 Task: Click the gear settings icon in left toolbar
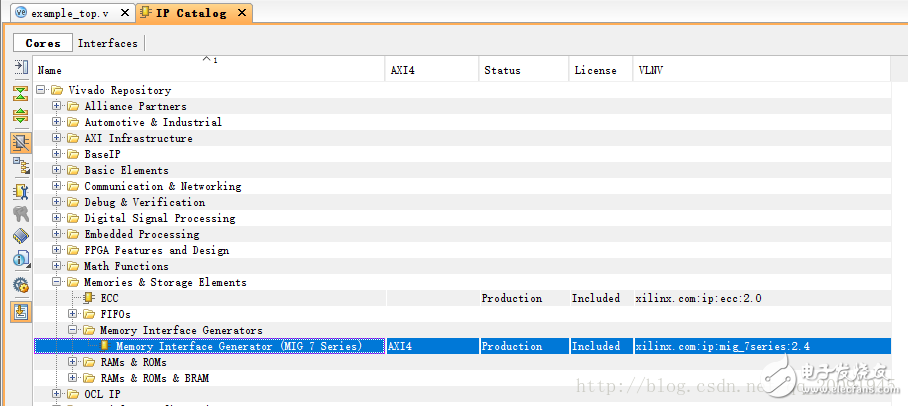click(x=20, y=285)
